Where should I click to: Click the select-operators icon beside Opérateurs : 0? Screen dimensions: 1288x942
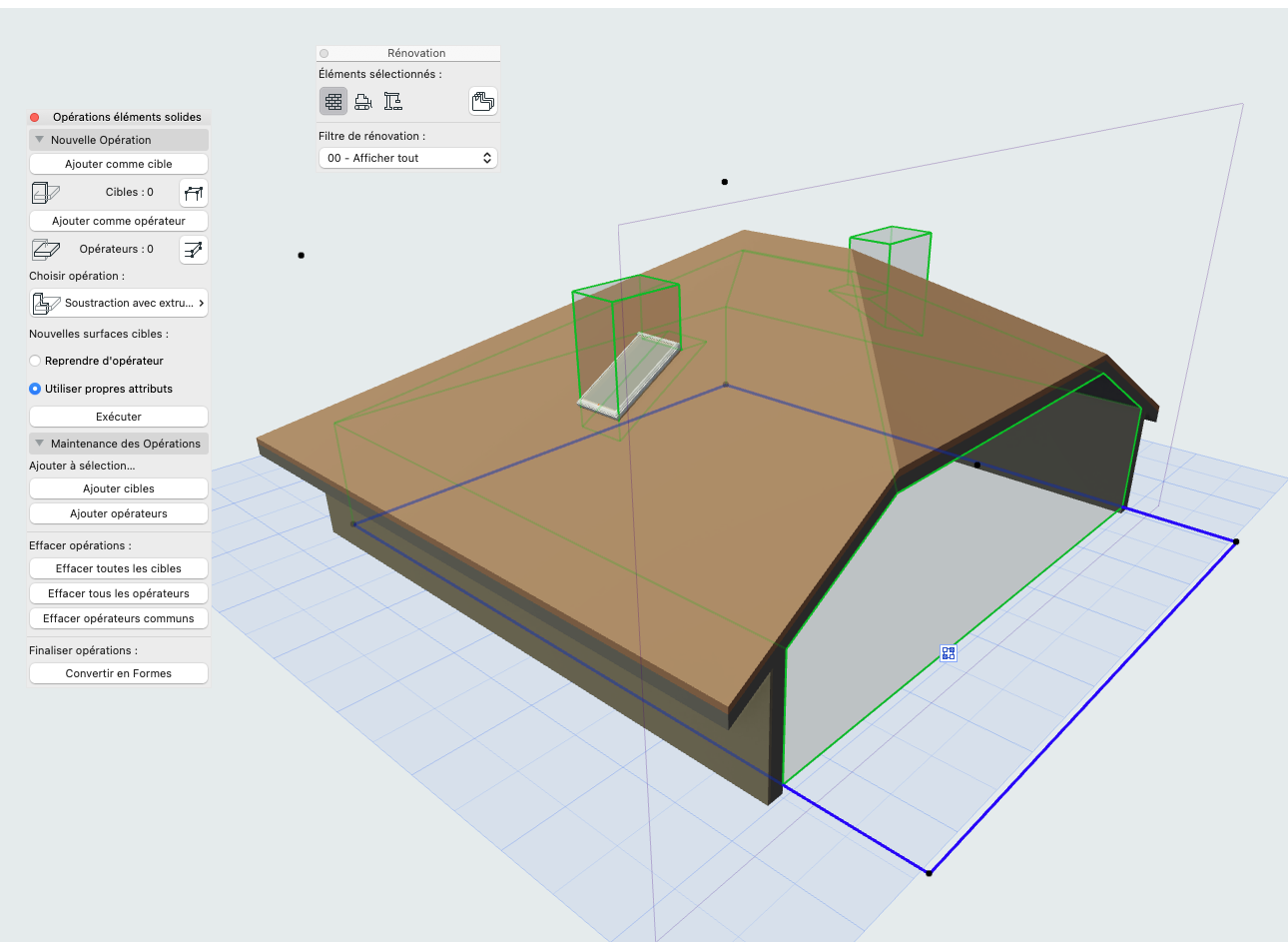[194, 250]
